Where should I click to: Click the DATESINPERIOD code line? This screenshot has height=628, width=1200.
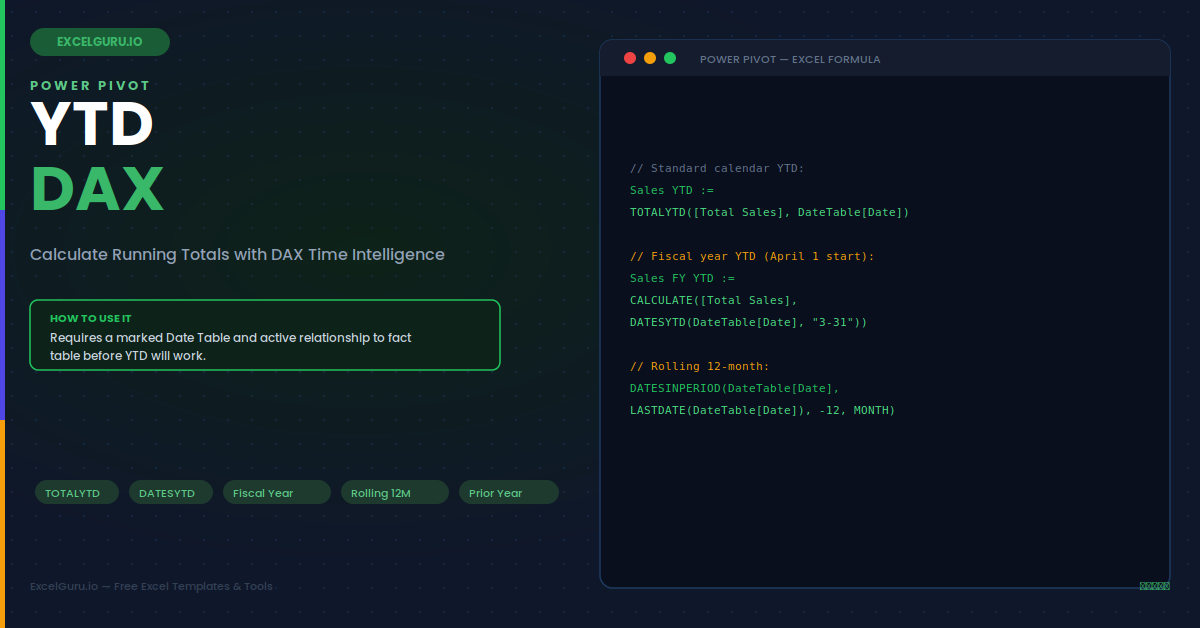[734, 388]
